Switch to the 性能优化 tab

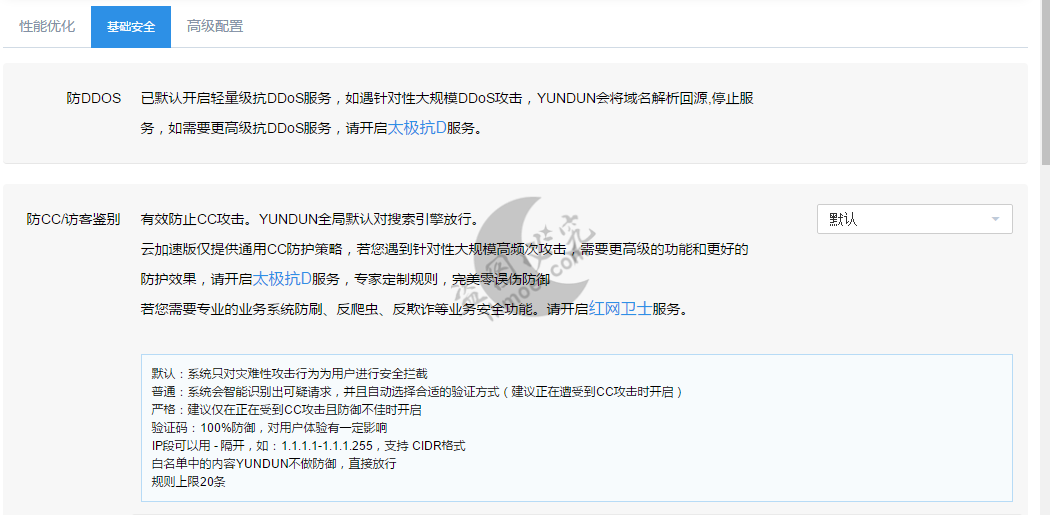point(47,27)
